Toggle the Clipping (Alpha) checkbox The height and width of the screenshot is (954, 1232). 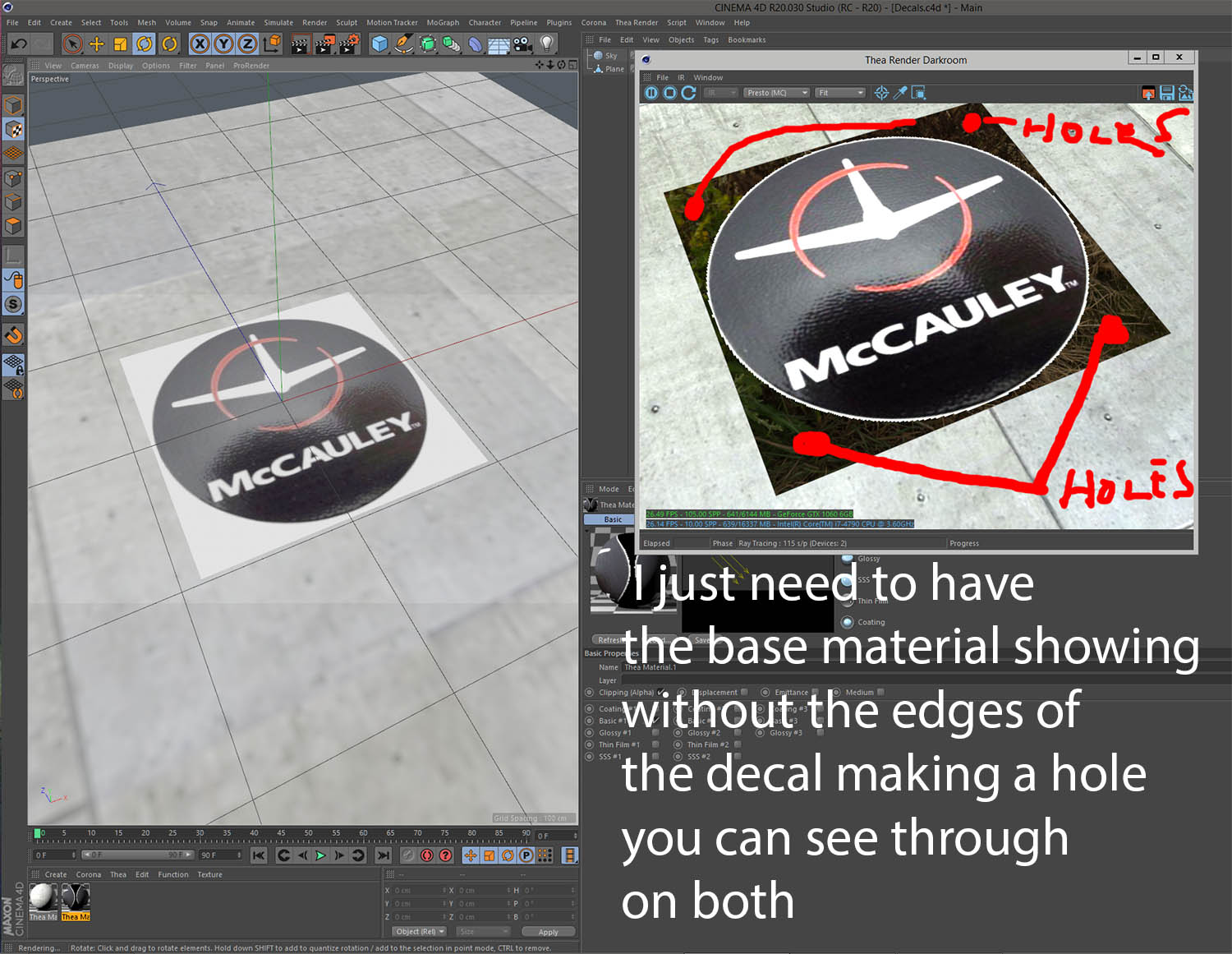tap(662, 693)
